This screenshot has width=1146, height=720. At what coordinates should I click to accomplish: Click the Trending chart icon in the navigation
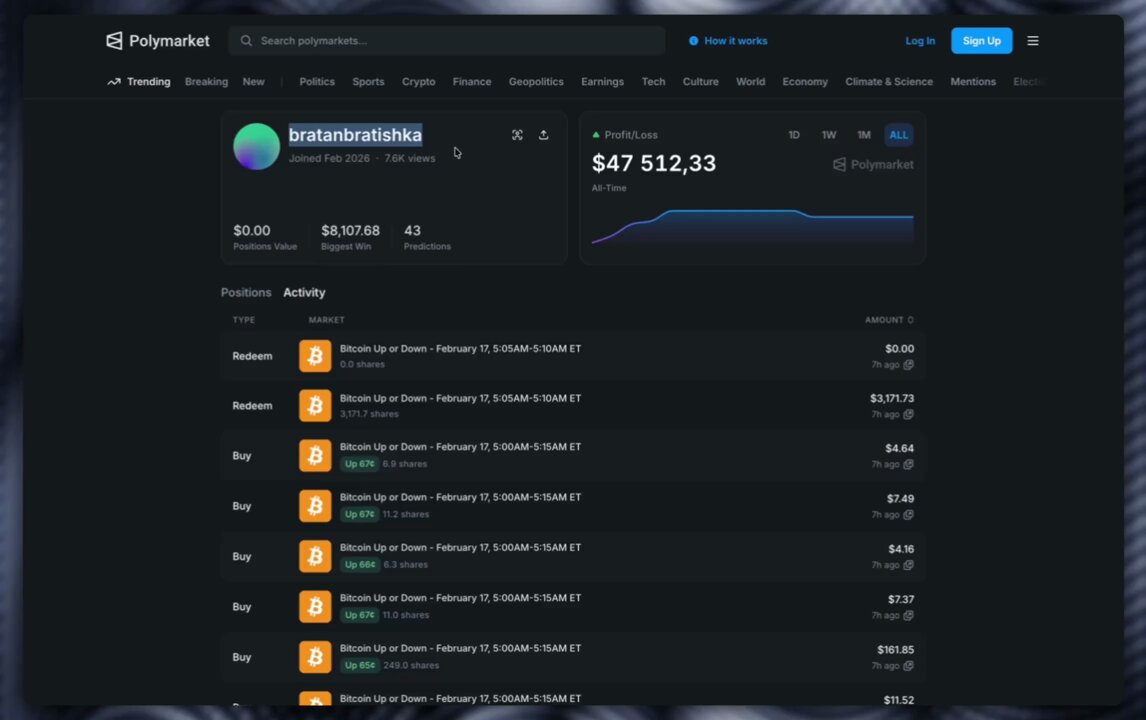coord(114,81)
